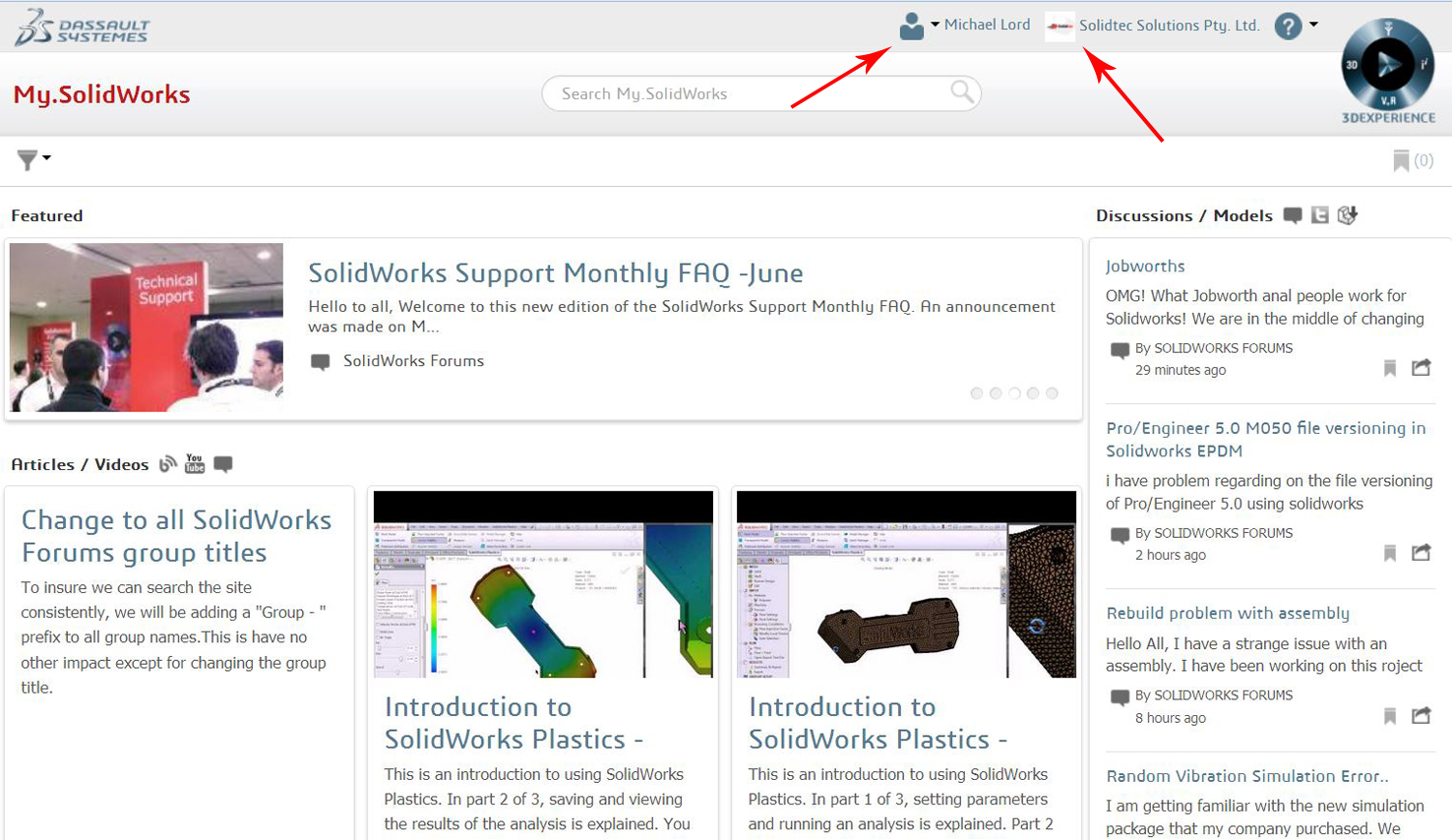Viewport: 1452px width, 840px height.
Task: Expand the filter funnel dropdown
Action: coord(32,159)
